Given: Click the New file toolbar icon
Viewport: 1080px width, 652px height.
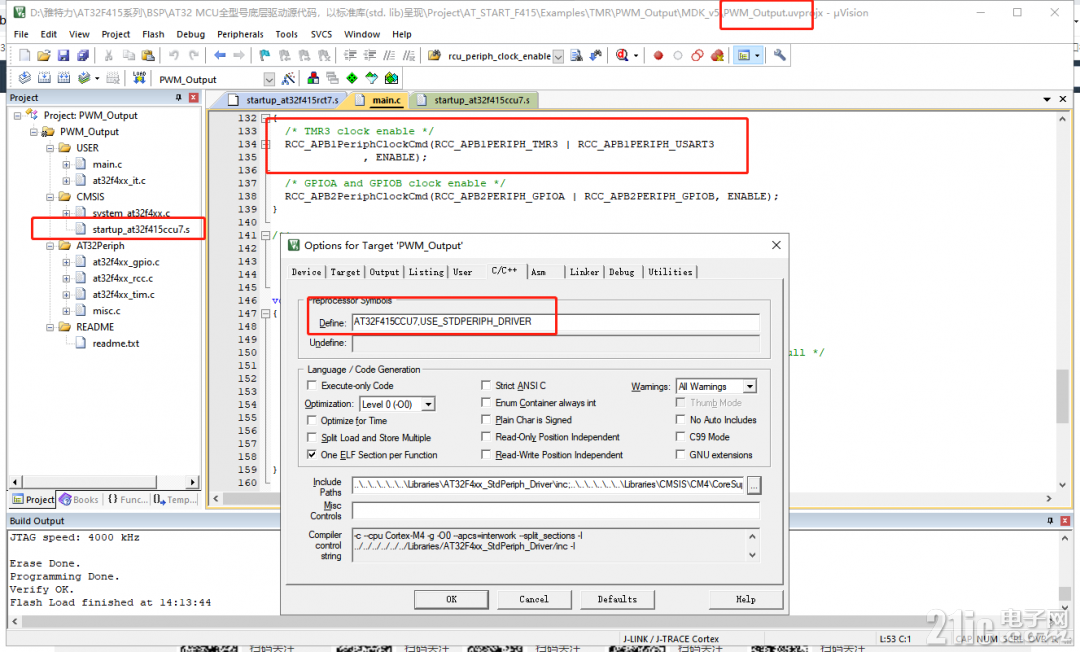Looking at the screenshot, I should click(25, 56).
